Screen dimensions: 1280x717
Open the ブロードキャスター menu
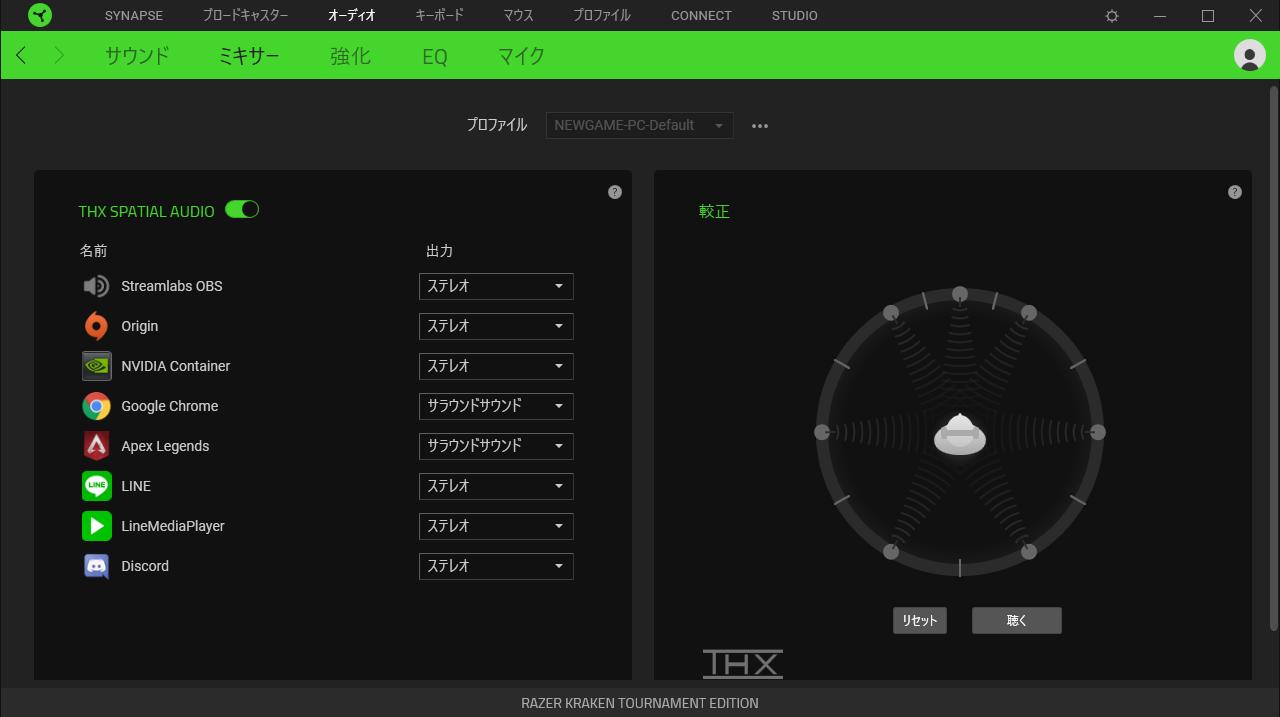tap(245, 16)
